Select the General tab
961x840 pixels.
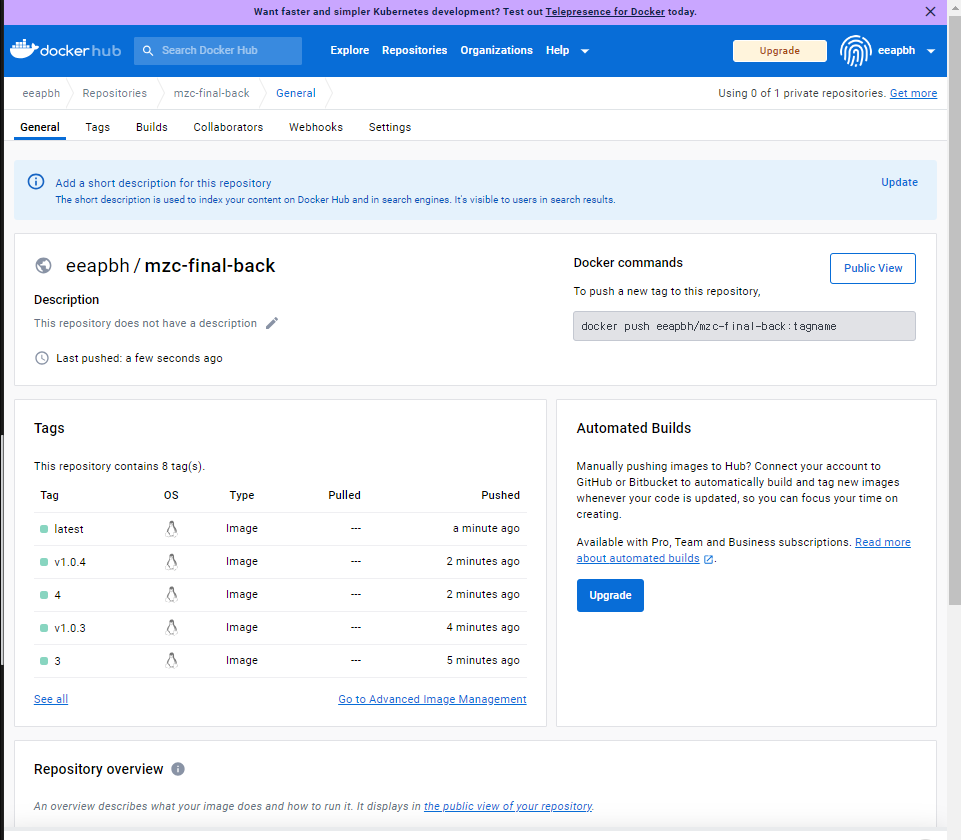[40, 127]
